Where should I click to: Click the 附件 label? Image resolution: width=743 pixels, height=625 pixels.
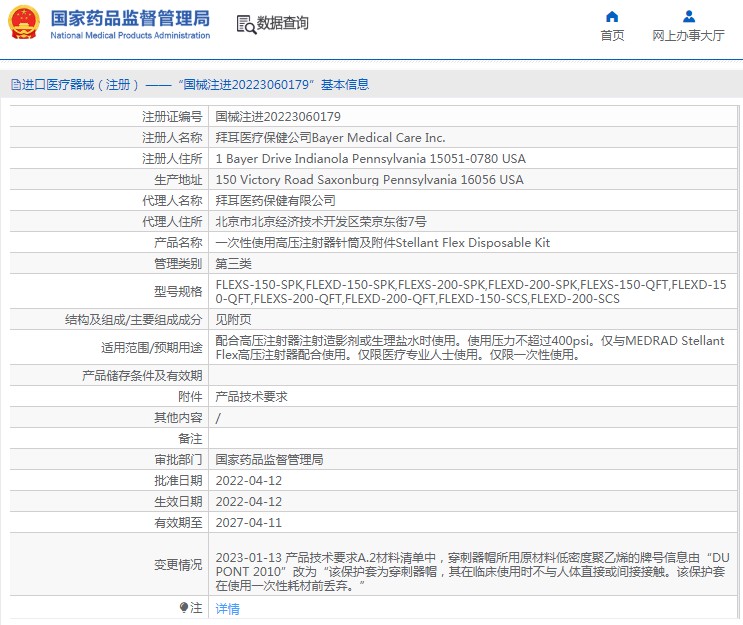pyautogui.click(x=190, y=397)
